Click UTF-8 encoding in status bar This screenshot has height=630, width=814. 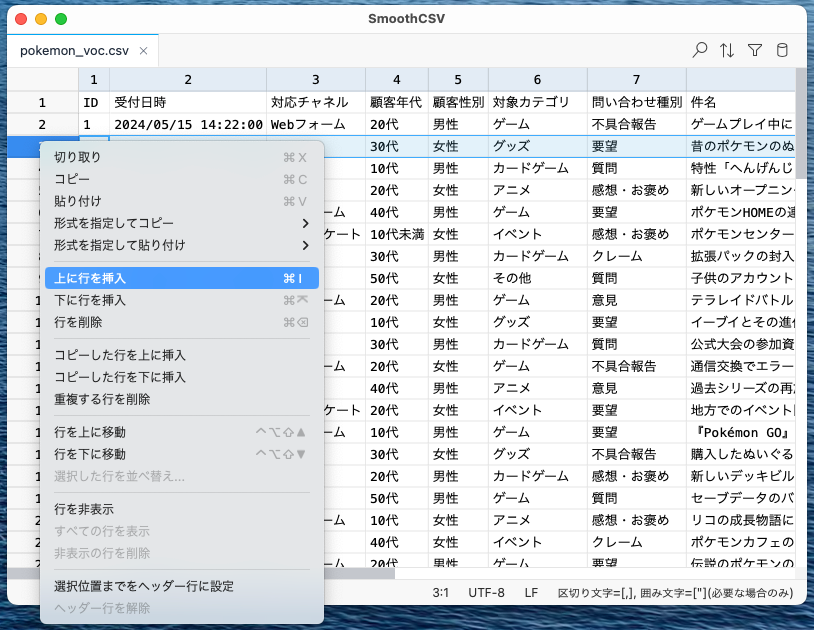pyautogui.click(x=486, y=593)
